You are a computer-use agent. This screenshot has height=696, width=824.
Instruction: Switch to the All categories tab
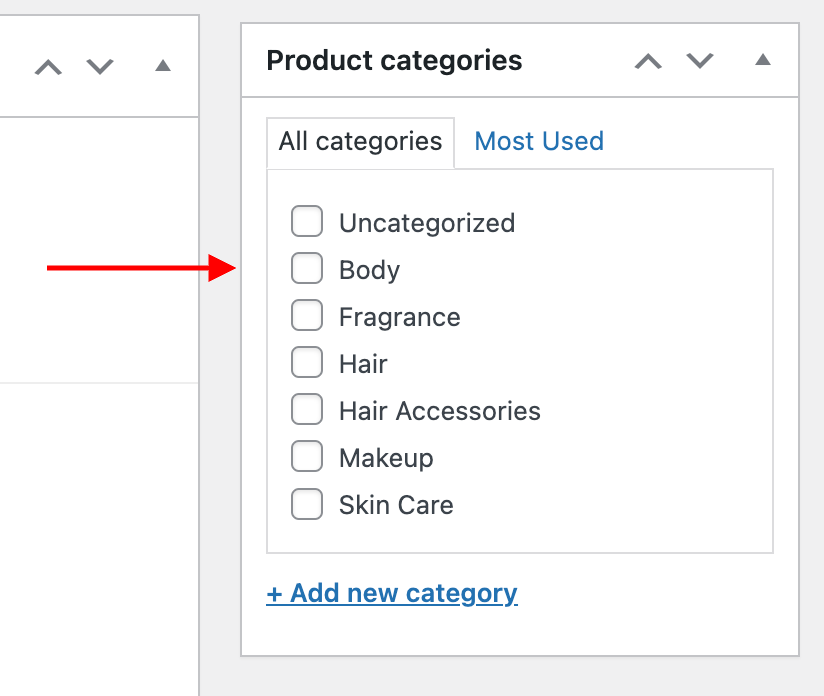click(360, 142)
